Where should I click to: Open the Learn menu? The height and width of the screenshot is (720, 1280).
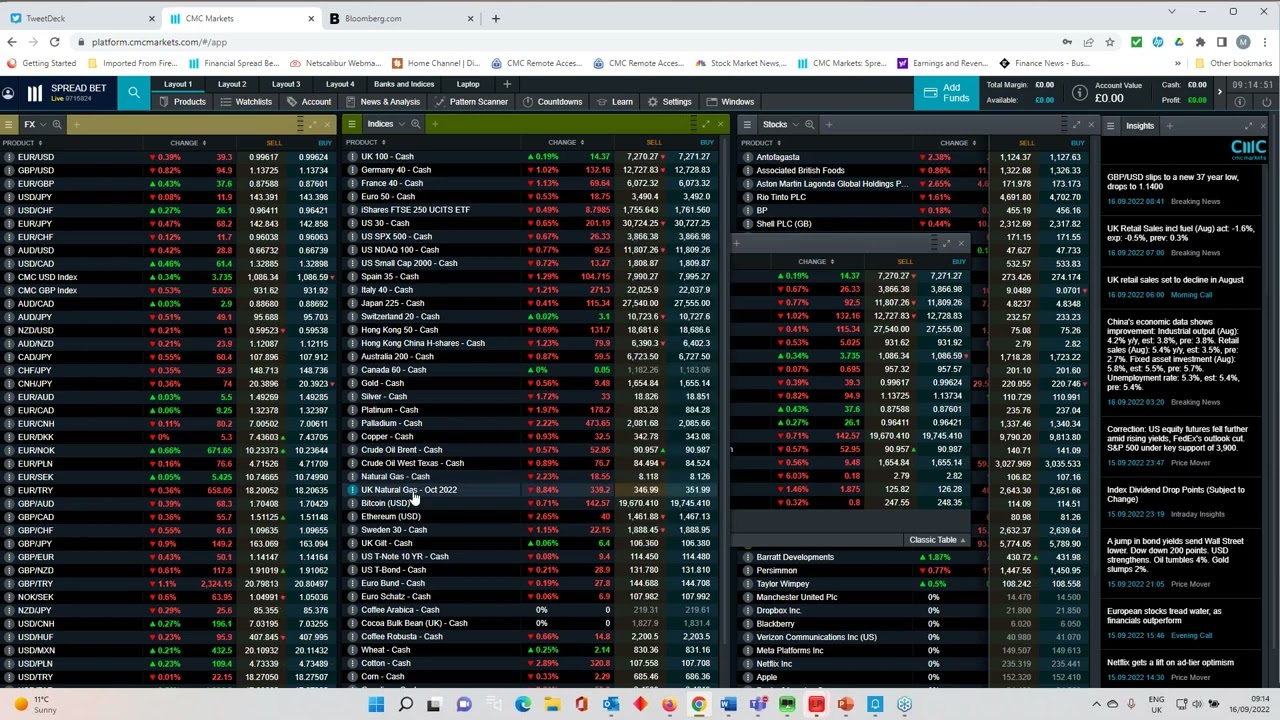pyautogui.click(x=615, y=102)
